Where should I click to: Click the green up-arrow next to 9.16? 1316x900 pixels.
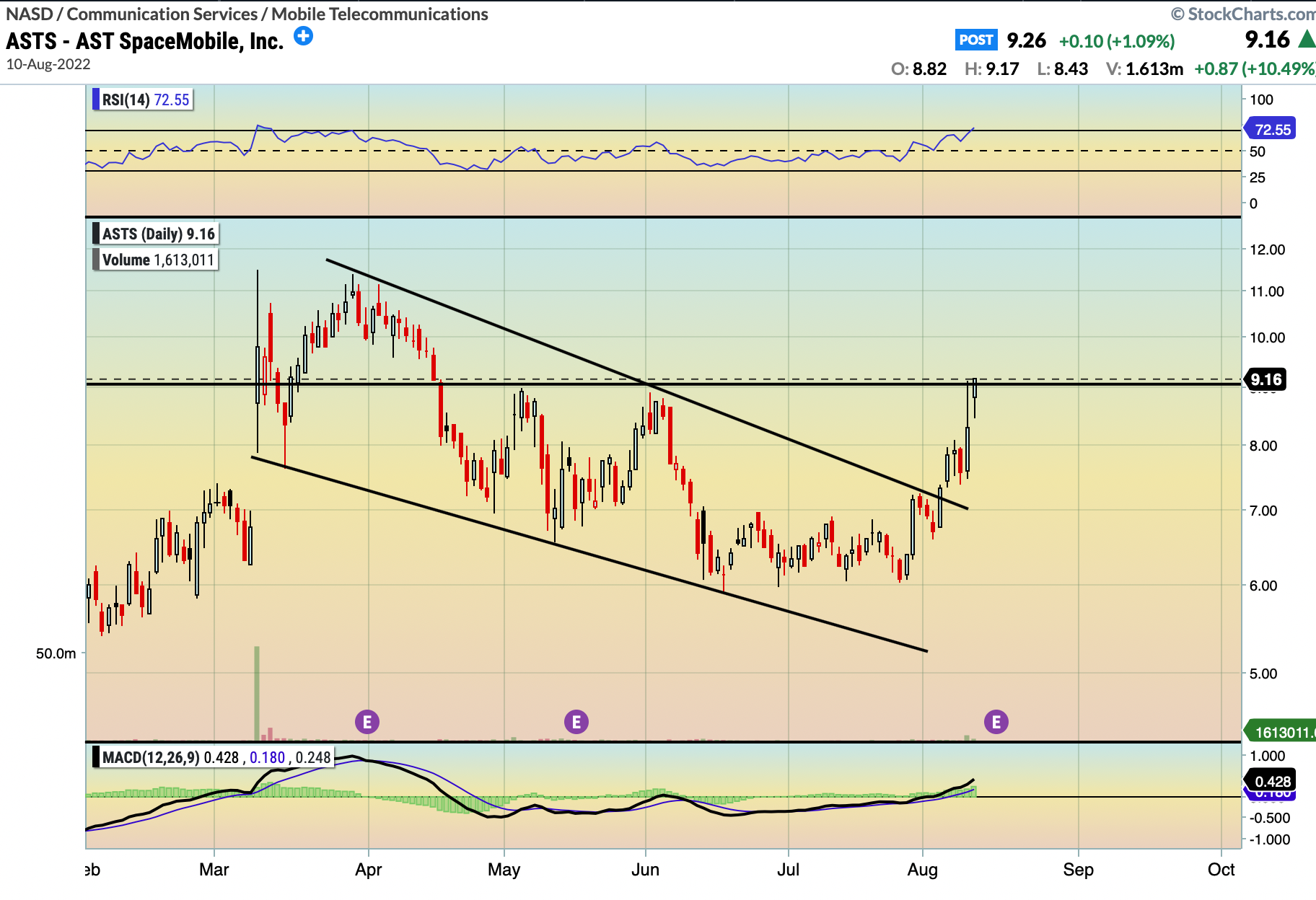click(x=1307, y=39)
